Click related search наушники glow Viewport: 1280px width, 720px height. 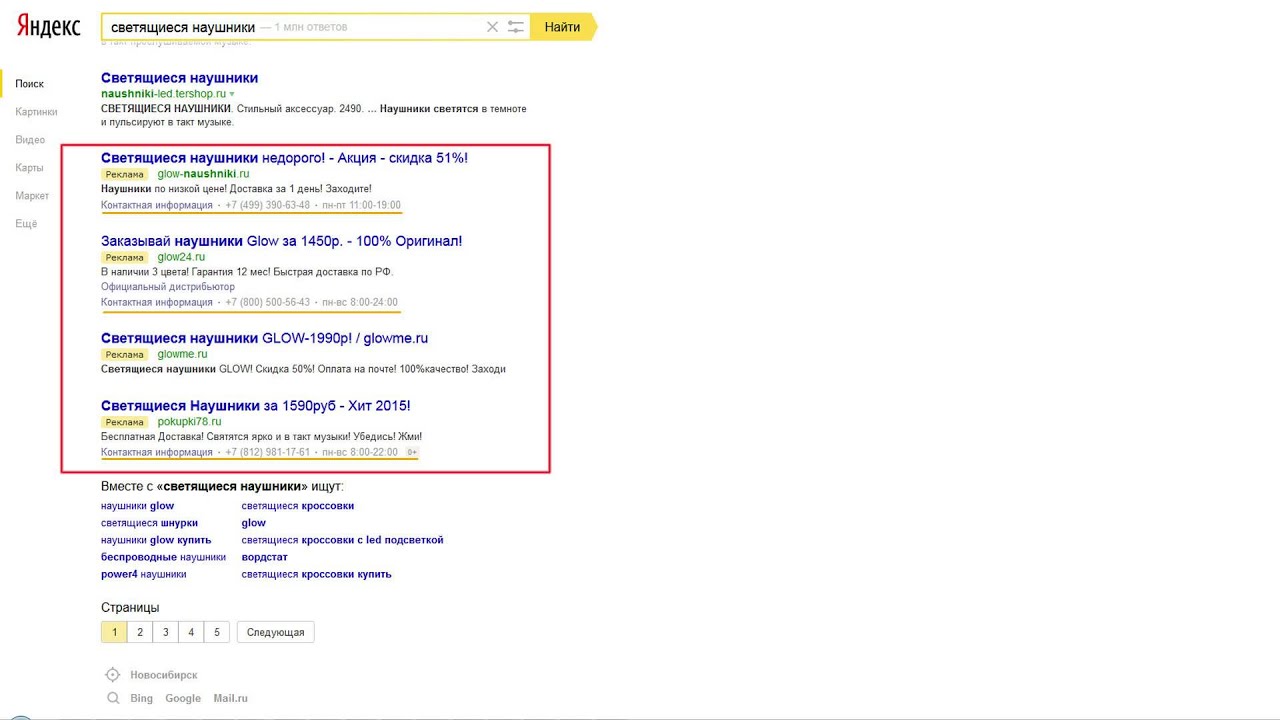coord(137,506)
